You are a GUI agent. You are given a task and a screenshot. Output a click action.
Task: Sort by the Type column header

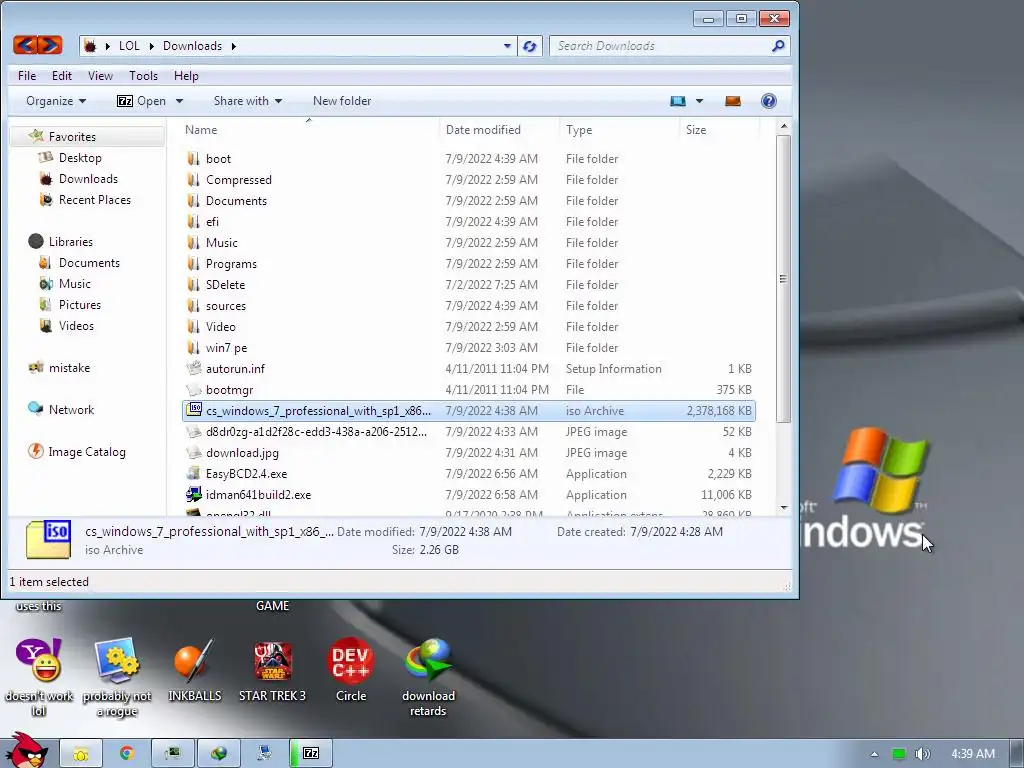[620, 129]
